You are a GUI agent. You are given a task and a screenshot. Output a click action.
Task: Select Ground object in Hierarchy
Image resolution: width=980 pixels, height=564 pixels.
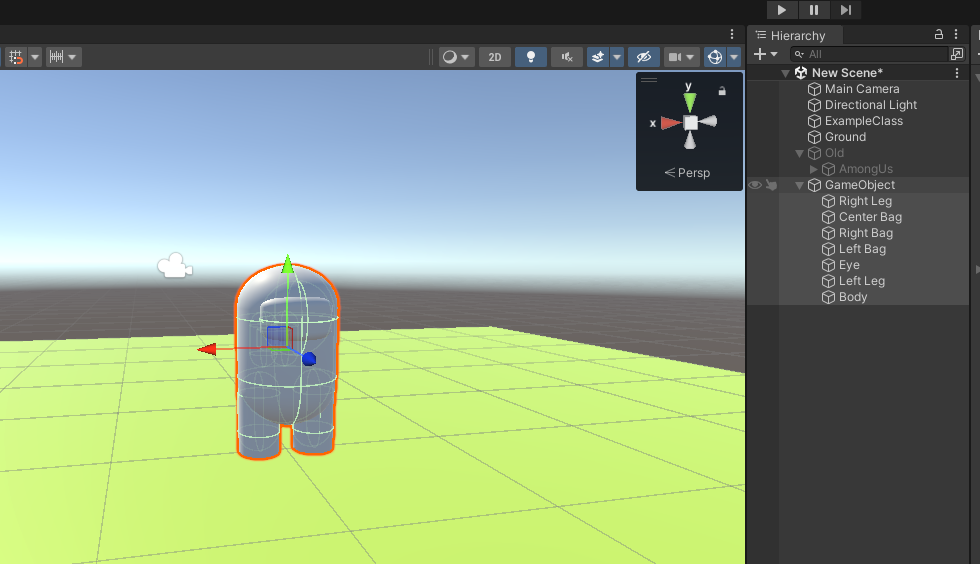(x=845, y=137)
